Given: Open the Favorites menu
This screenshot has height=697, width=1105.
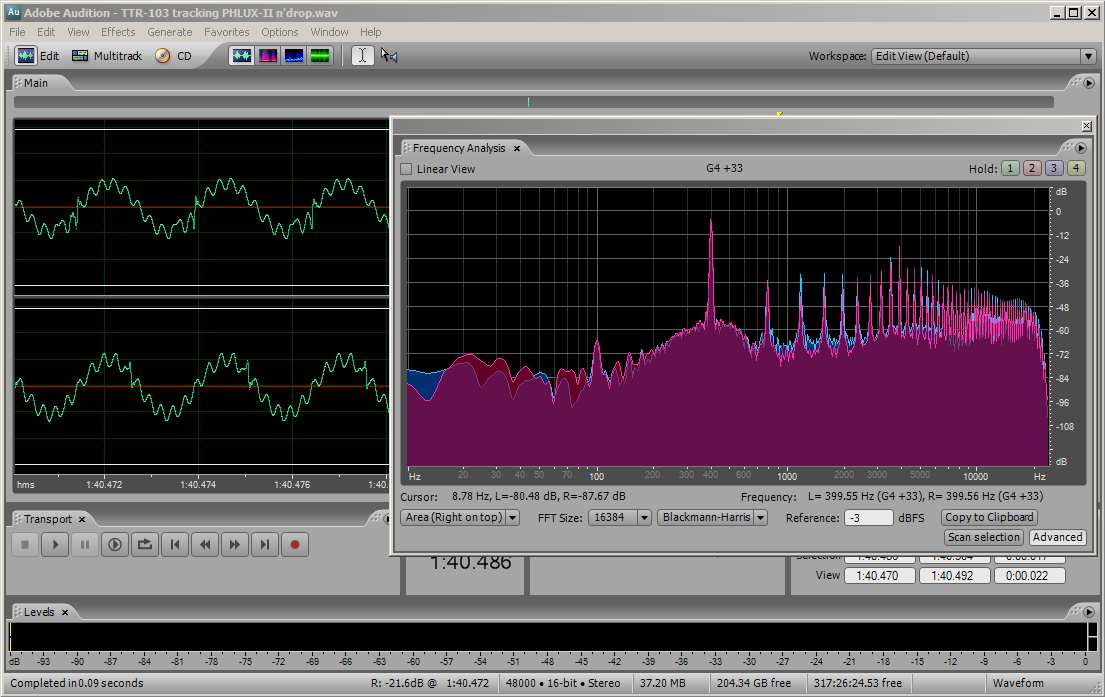Looking at the screenshot, I should 226,32.
